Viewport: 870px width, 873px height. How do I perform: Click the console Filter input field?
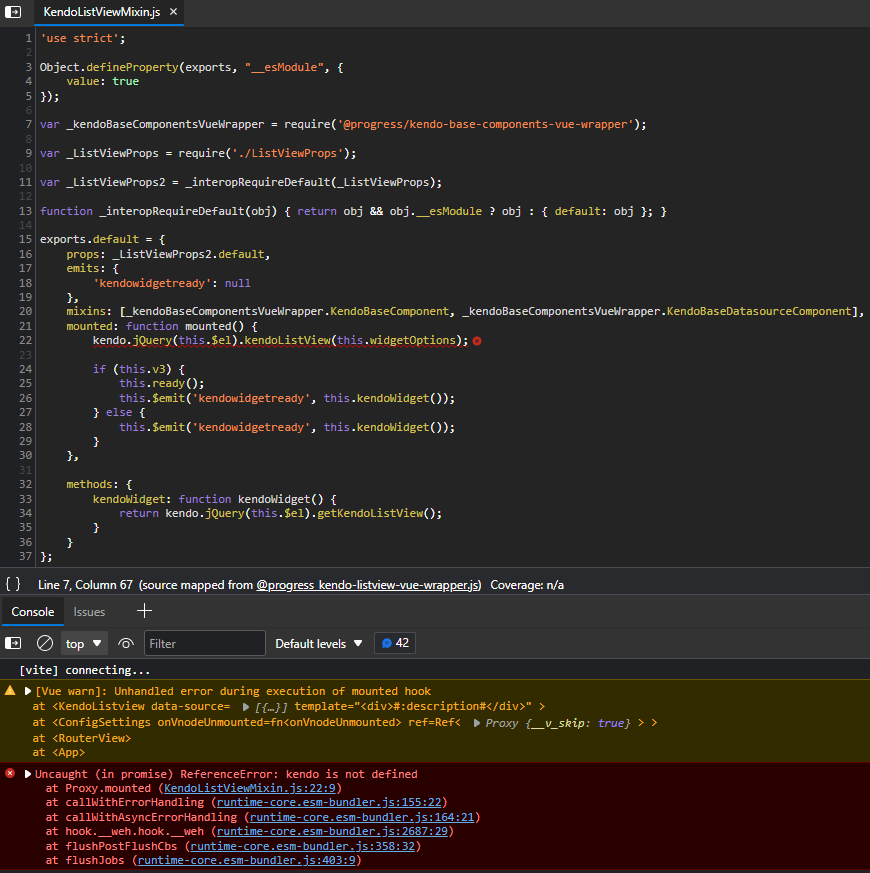(202, 643)
